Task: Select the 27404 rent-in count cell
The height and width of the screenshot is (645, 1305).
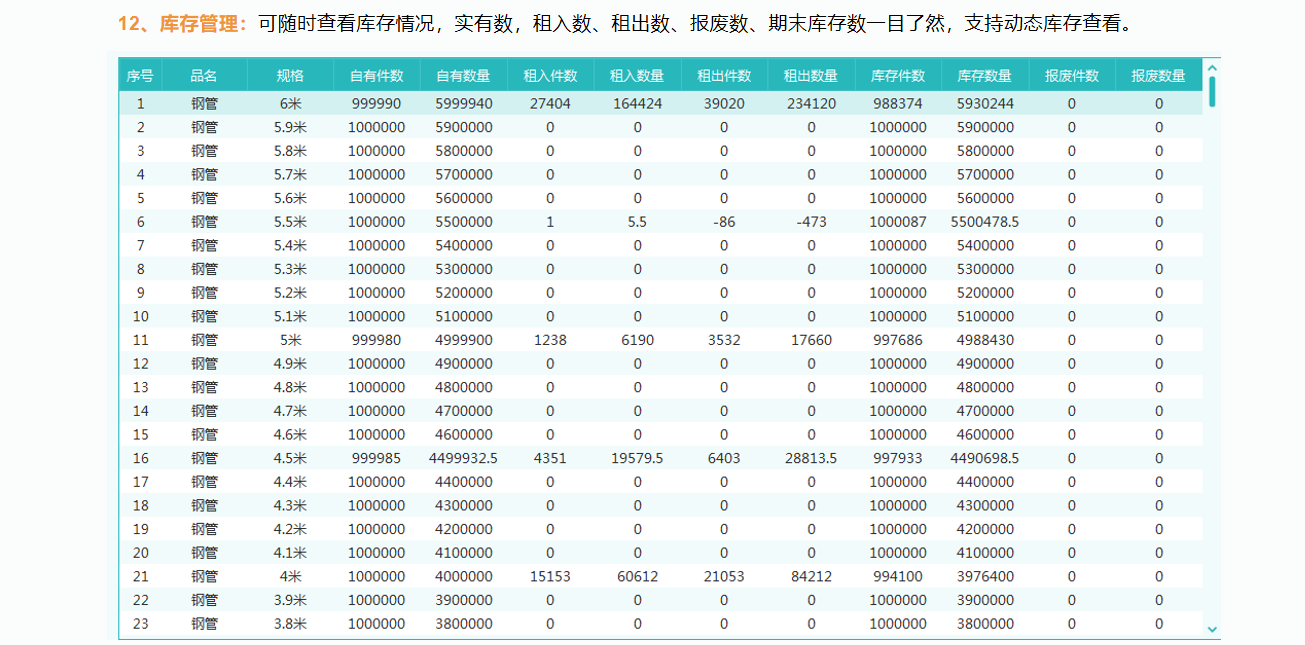Action: pyautogui.click(x=550, y=103)
